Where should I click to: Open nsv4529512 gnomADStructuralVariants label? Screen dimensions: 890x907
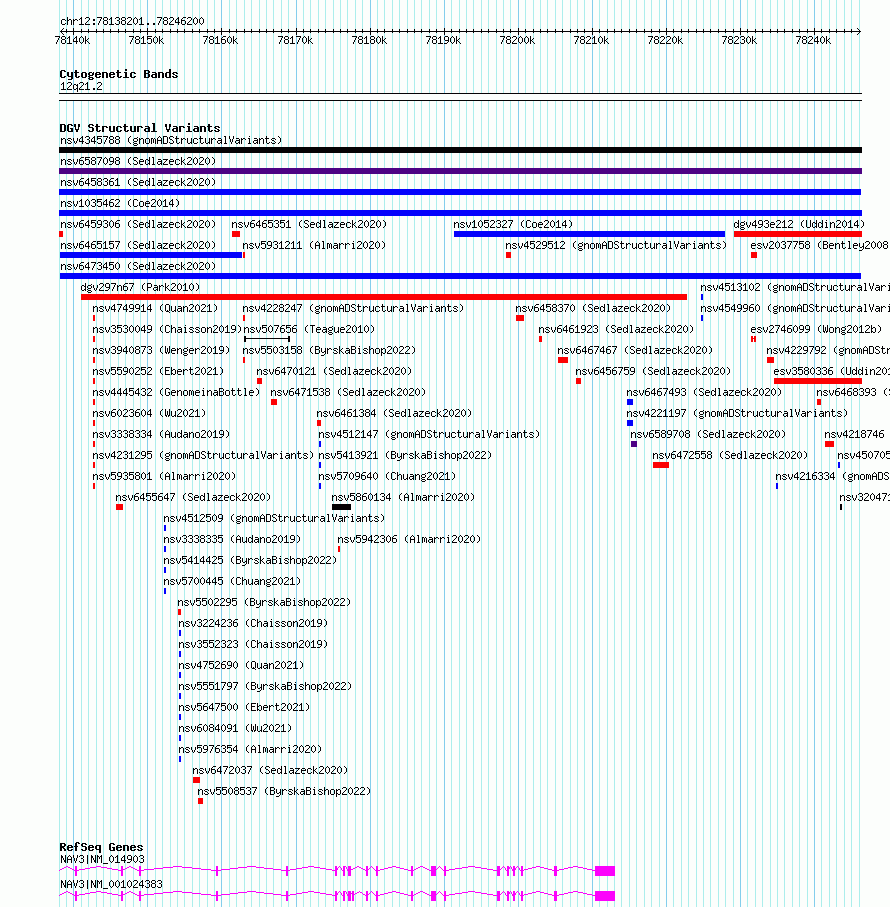pos(616,245)
